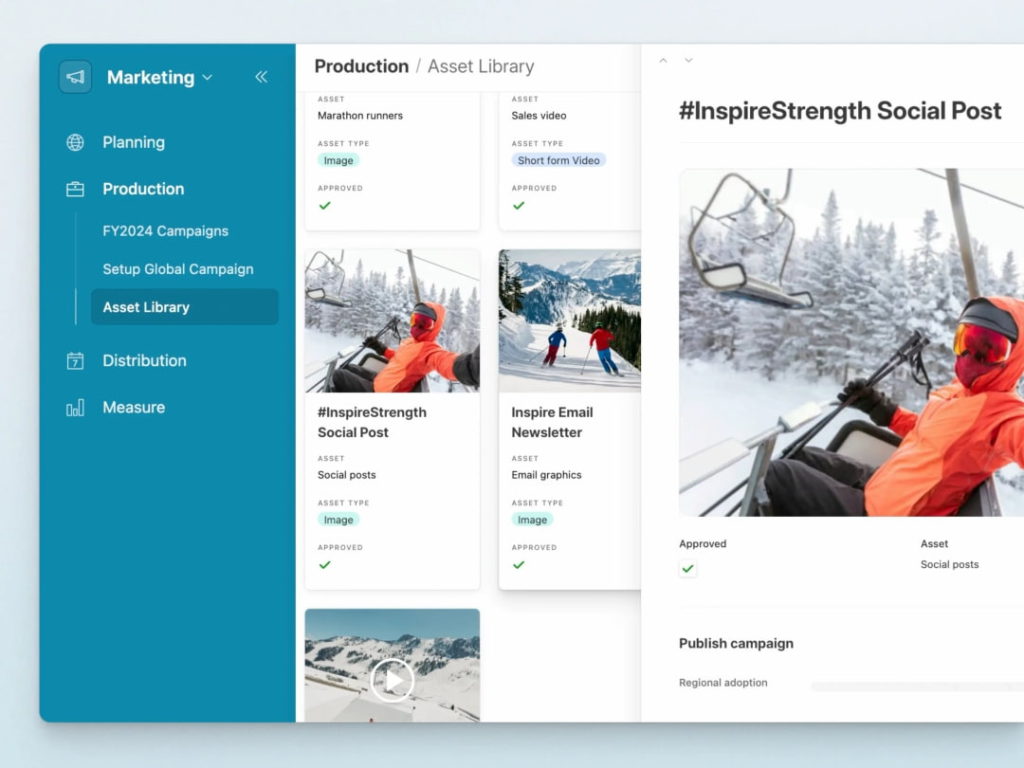Click the megaphone Marketing workspace logo

point(75,77)
